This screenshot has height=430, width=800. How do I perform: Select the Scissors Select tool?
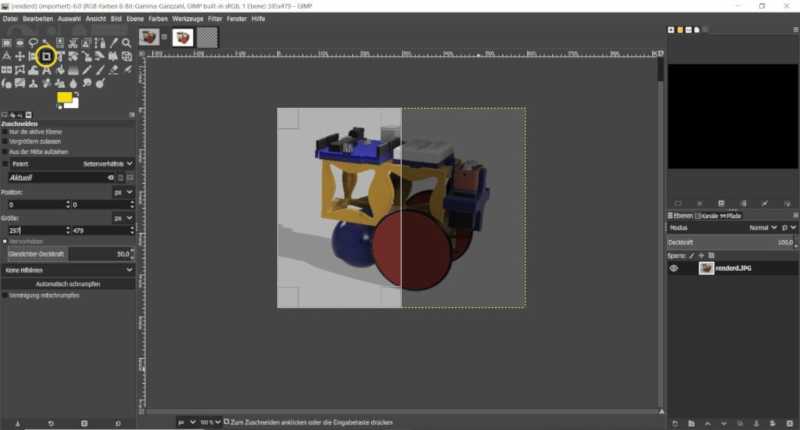[x=73, y=43]
